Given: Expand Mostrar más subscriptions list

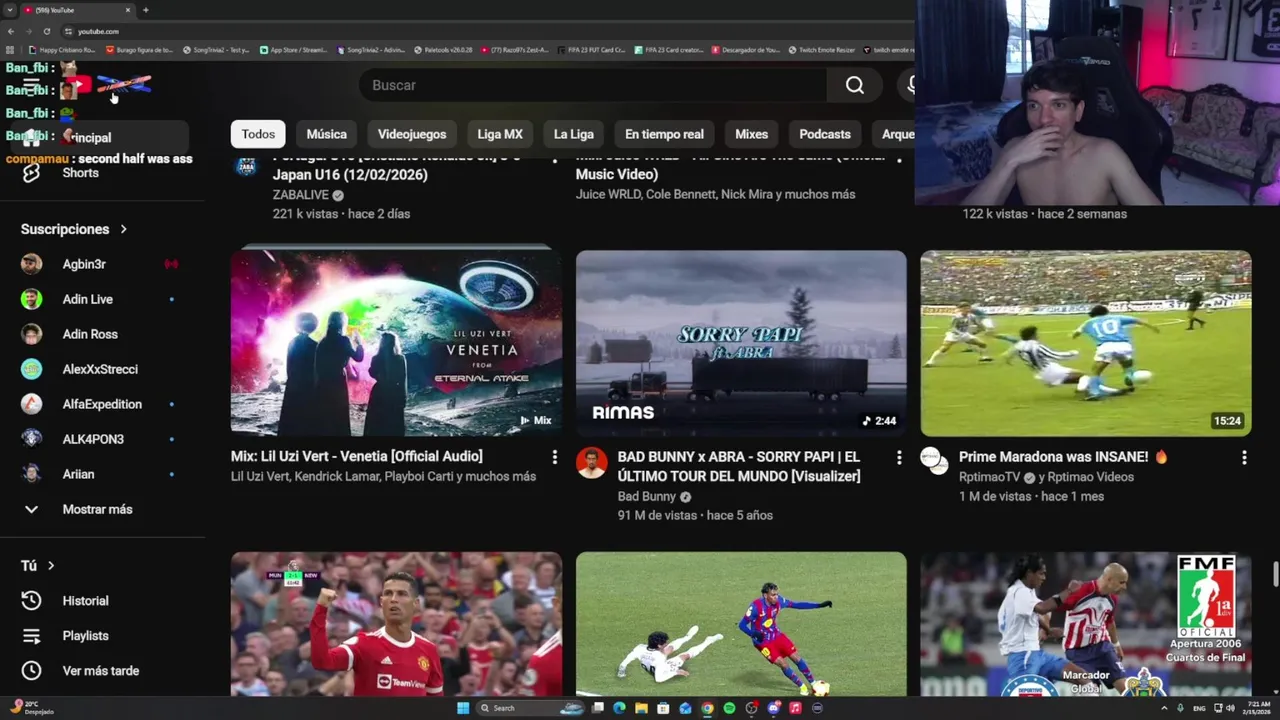Looking at the screenshot, I should [x=97, y=509].
